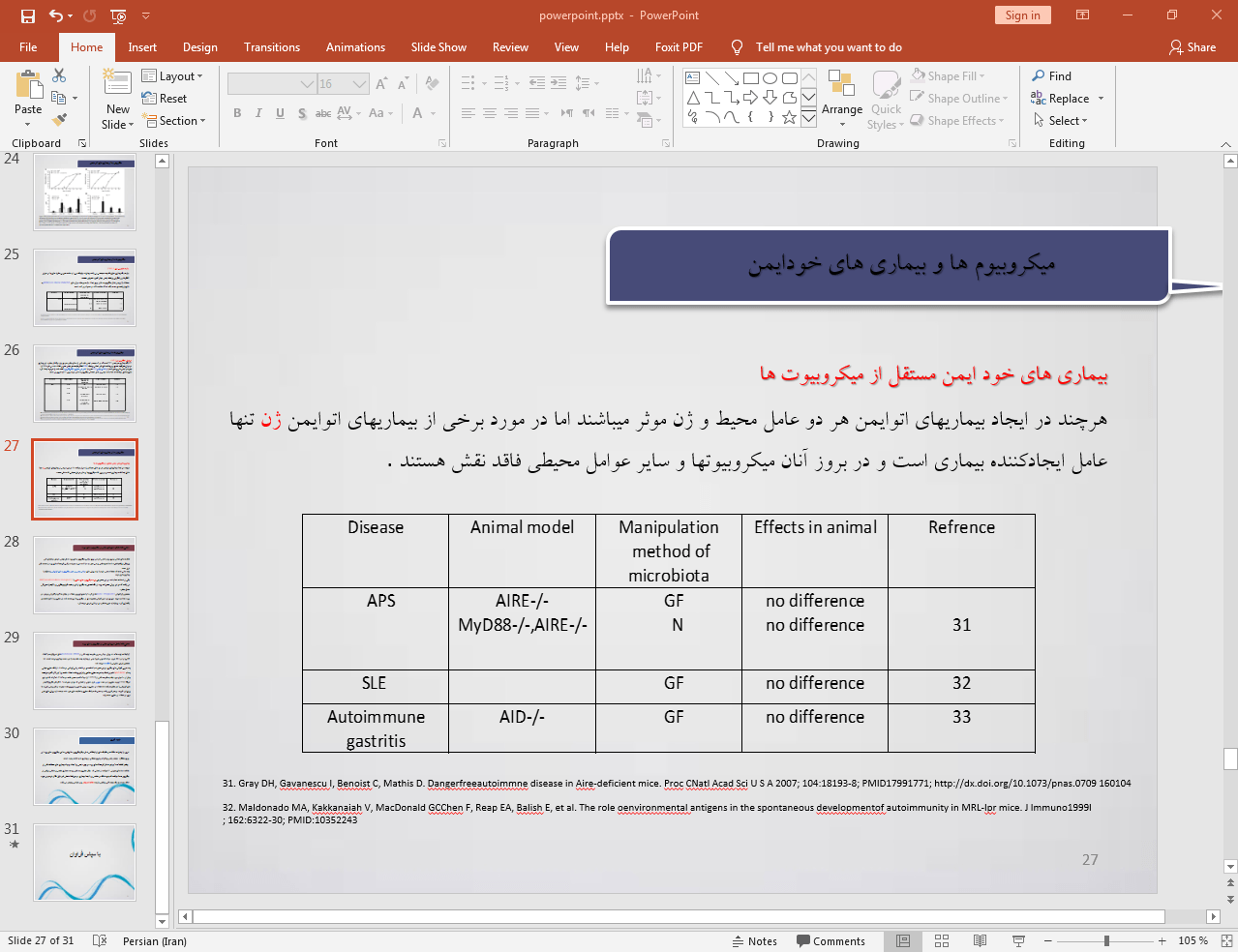Click the zoom slider handle
Viewport: 1238px width, 952px height.
click(x=1106, y=941)
